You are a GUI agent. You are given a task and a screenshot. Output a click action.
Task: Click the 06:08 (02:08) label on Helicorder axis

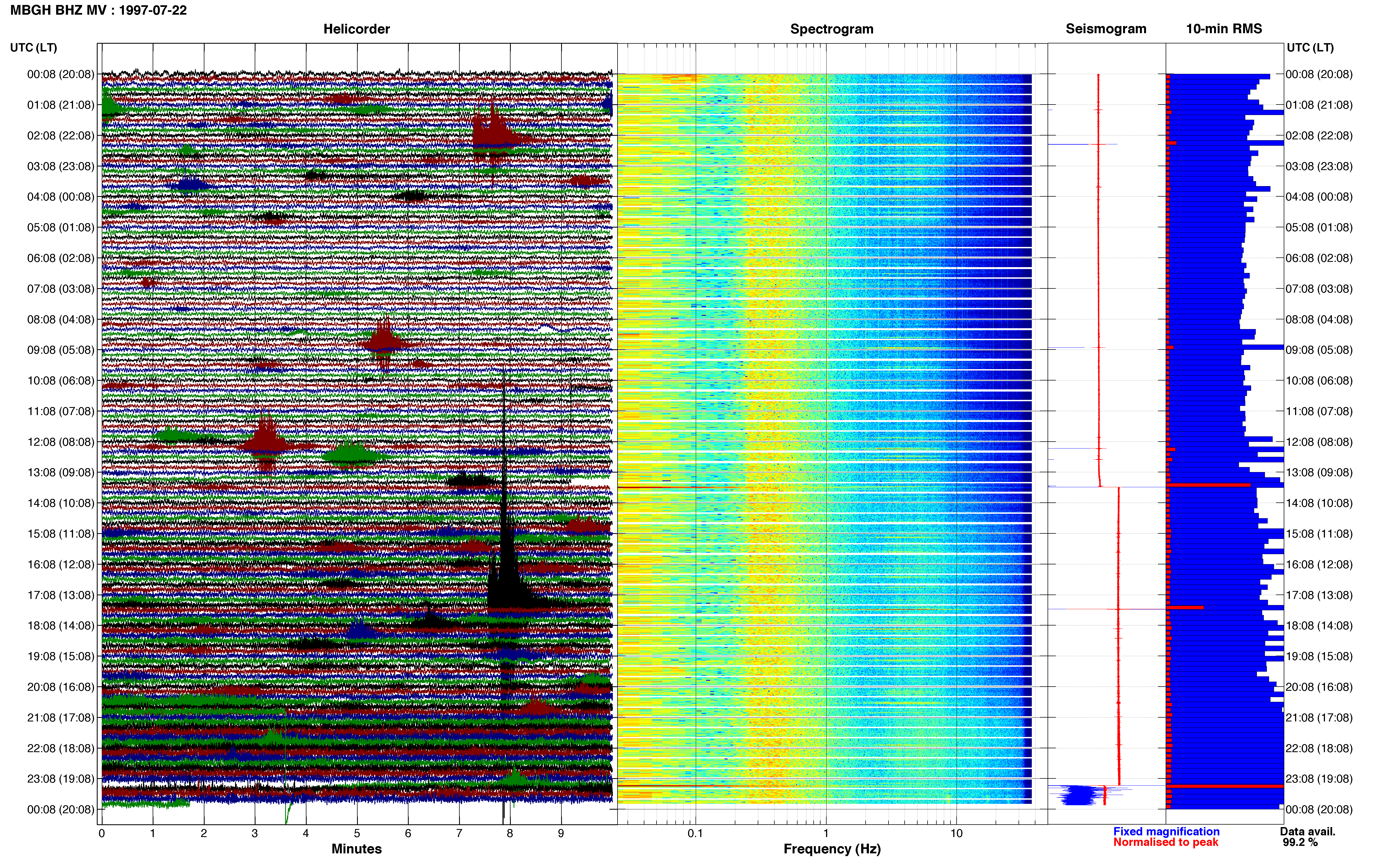[60, 258]
